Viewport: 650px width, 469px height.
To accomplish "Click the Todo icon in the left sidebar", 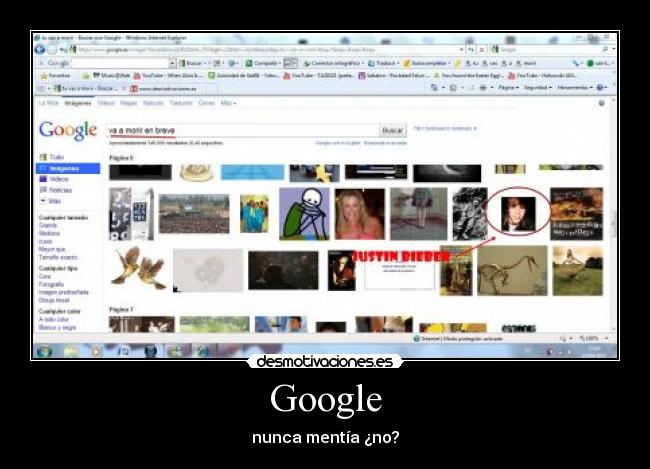I will pos(43,157).
